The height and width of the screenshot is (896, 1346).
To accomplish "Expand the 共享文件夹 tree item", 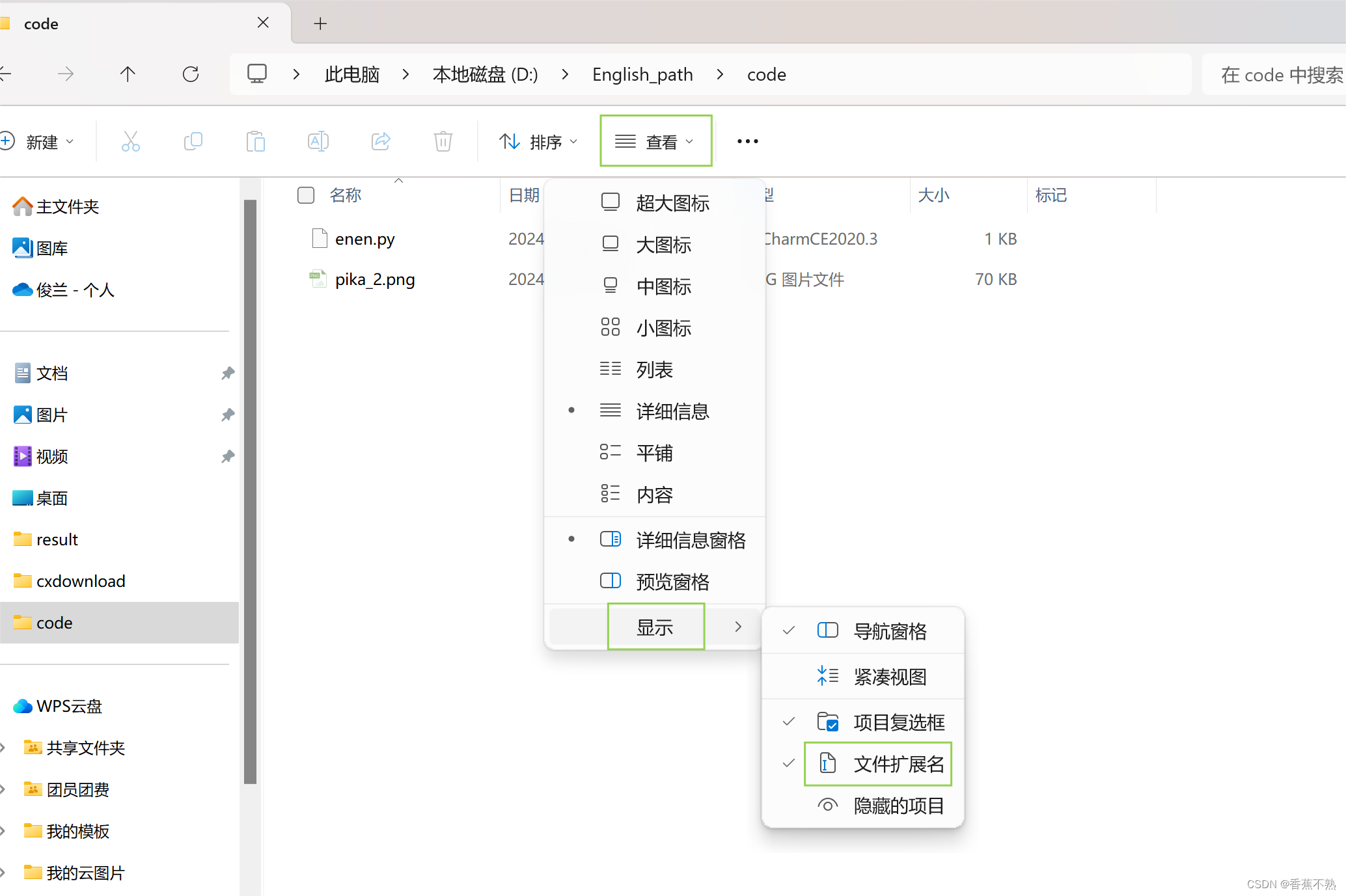I will (x=4, y=748).
